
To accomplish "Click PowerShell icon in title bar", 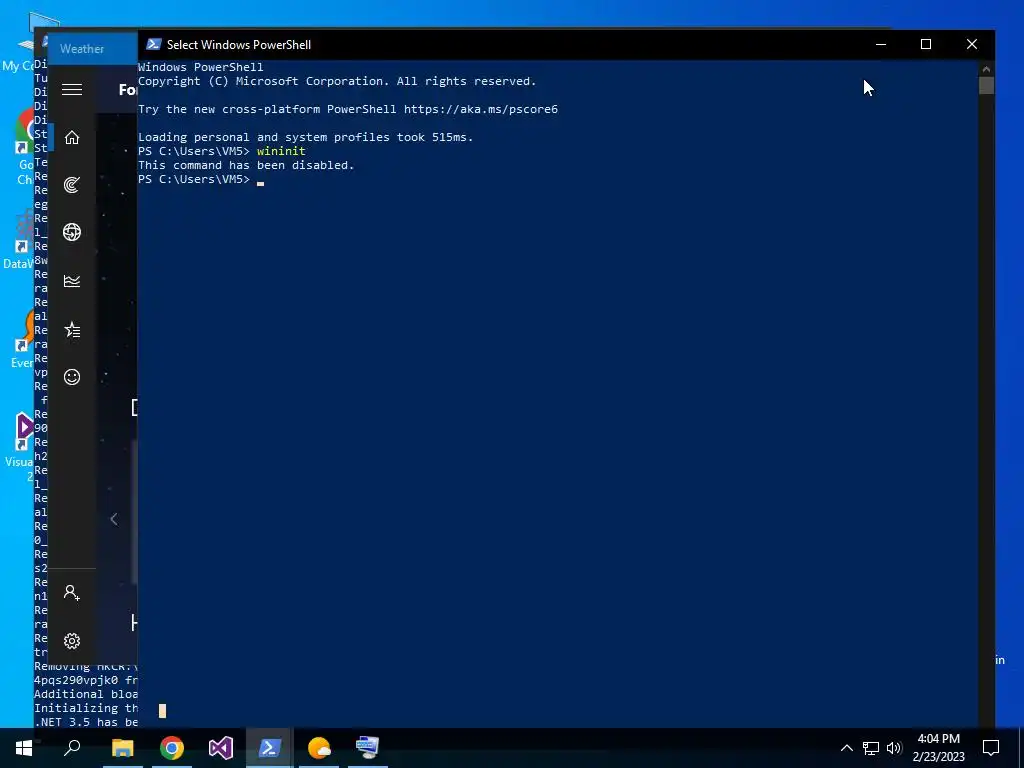I will click(153, 44).
